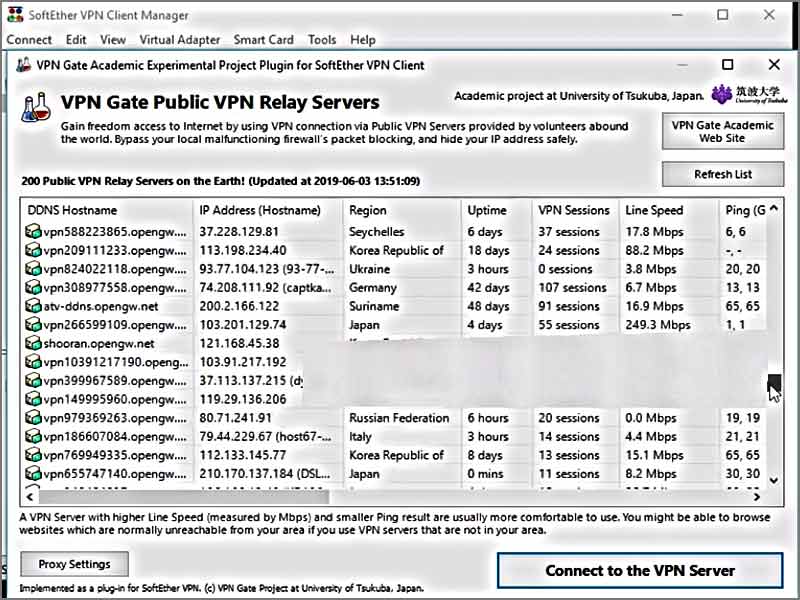This screenshot has width=800, height=600.
Task: Maximize the VPN Gate plugin dialog
Action: click(728, 64)
